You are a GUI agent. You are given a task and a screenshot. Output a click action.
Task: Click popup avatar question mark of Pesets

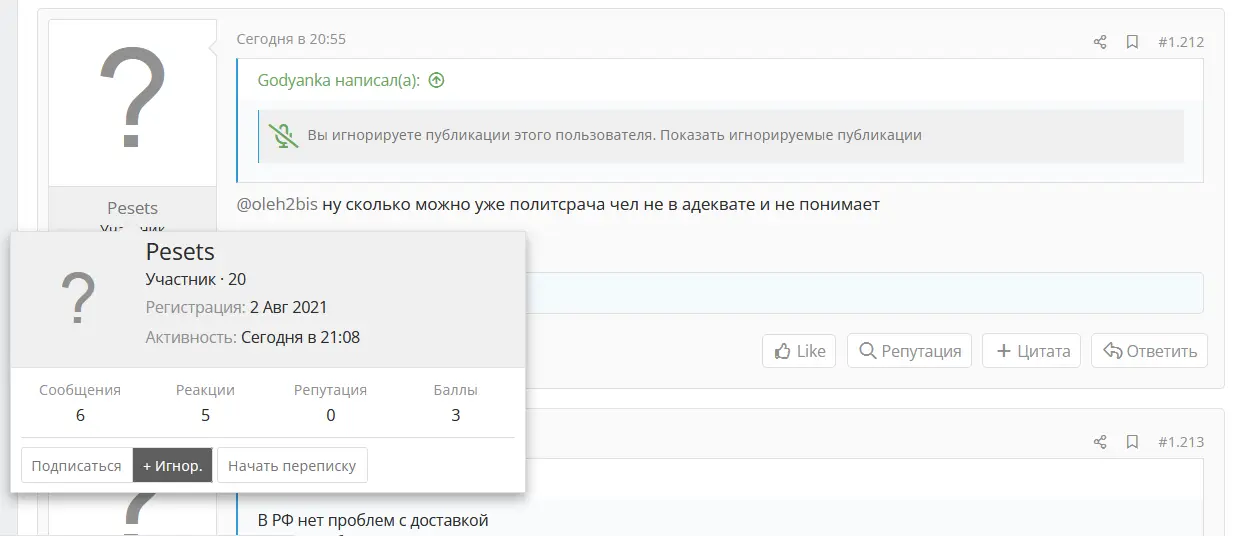pyautogui.click(x=78, y=299)
